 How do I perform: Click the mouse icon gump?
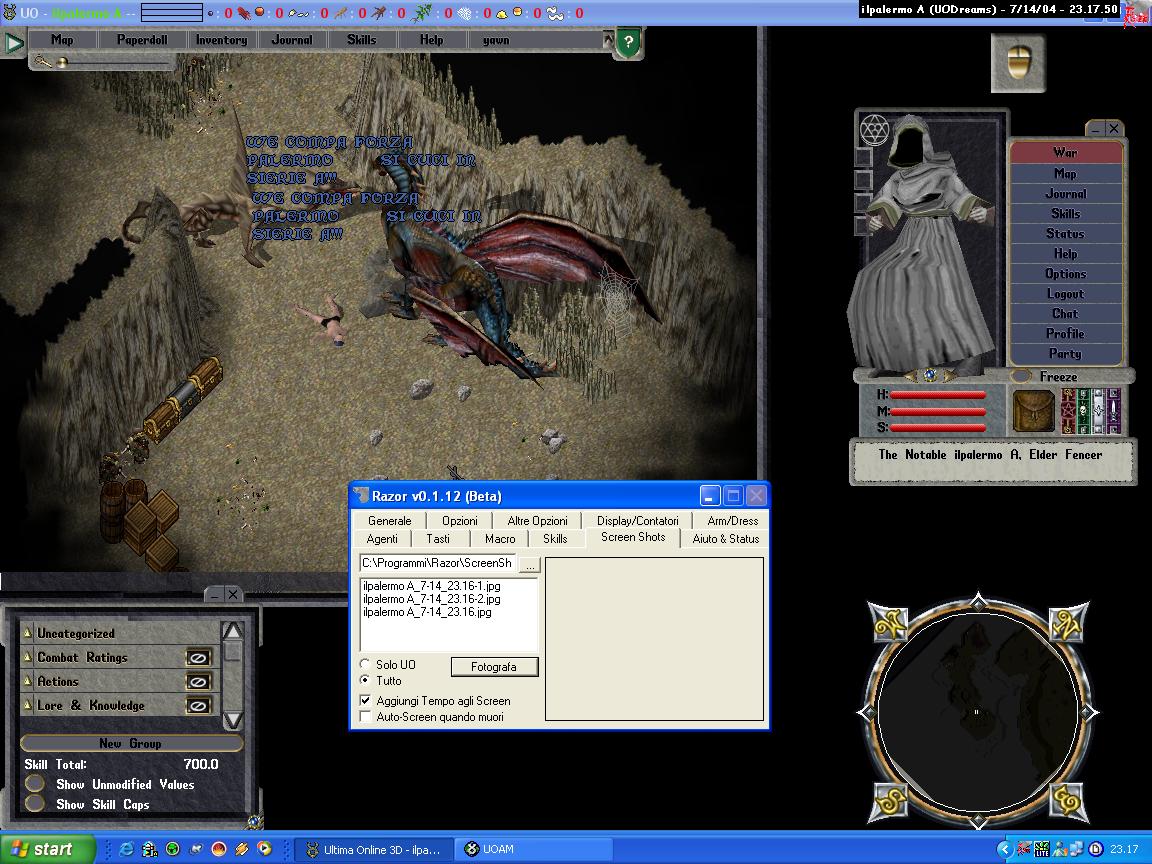coord(1018,62)
